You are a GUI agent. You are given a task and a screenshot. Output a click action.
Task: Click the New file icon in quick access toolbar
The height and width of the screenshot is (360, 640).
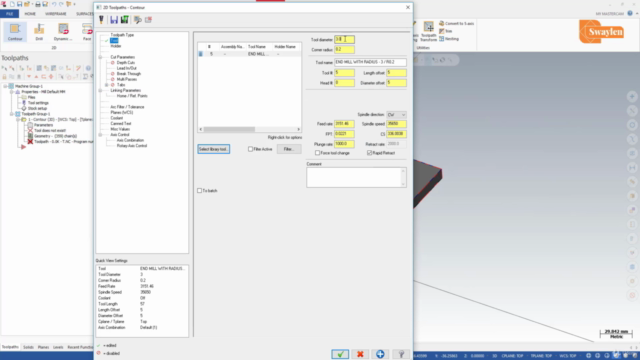point(12,4)
